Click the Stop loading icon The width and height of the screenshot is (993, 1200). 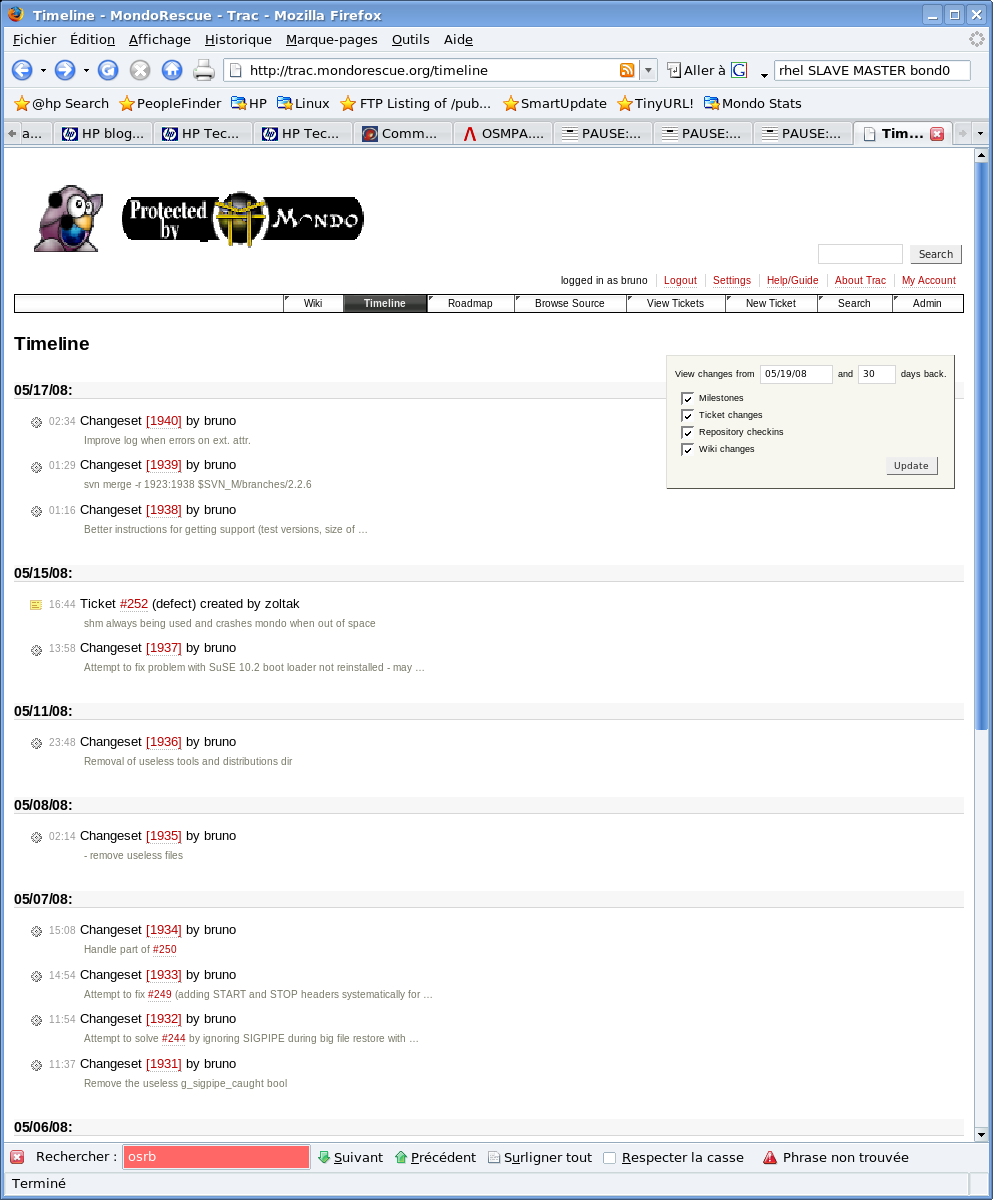pos(140,70)
